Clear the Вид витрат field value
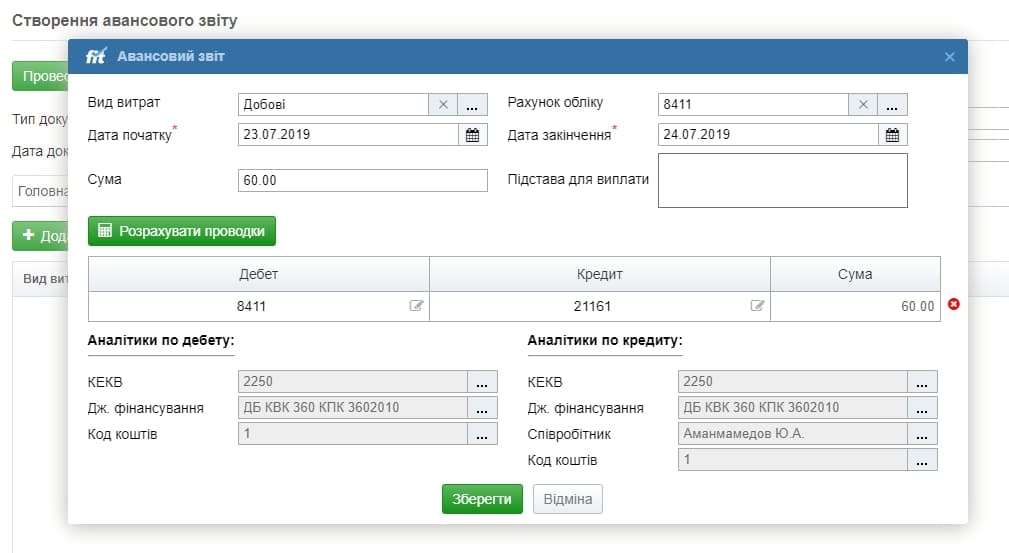The height and width of the screenshot is (553, 1009). click(x=443, y=104)
